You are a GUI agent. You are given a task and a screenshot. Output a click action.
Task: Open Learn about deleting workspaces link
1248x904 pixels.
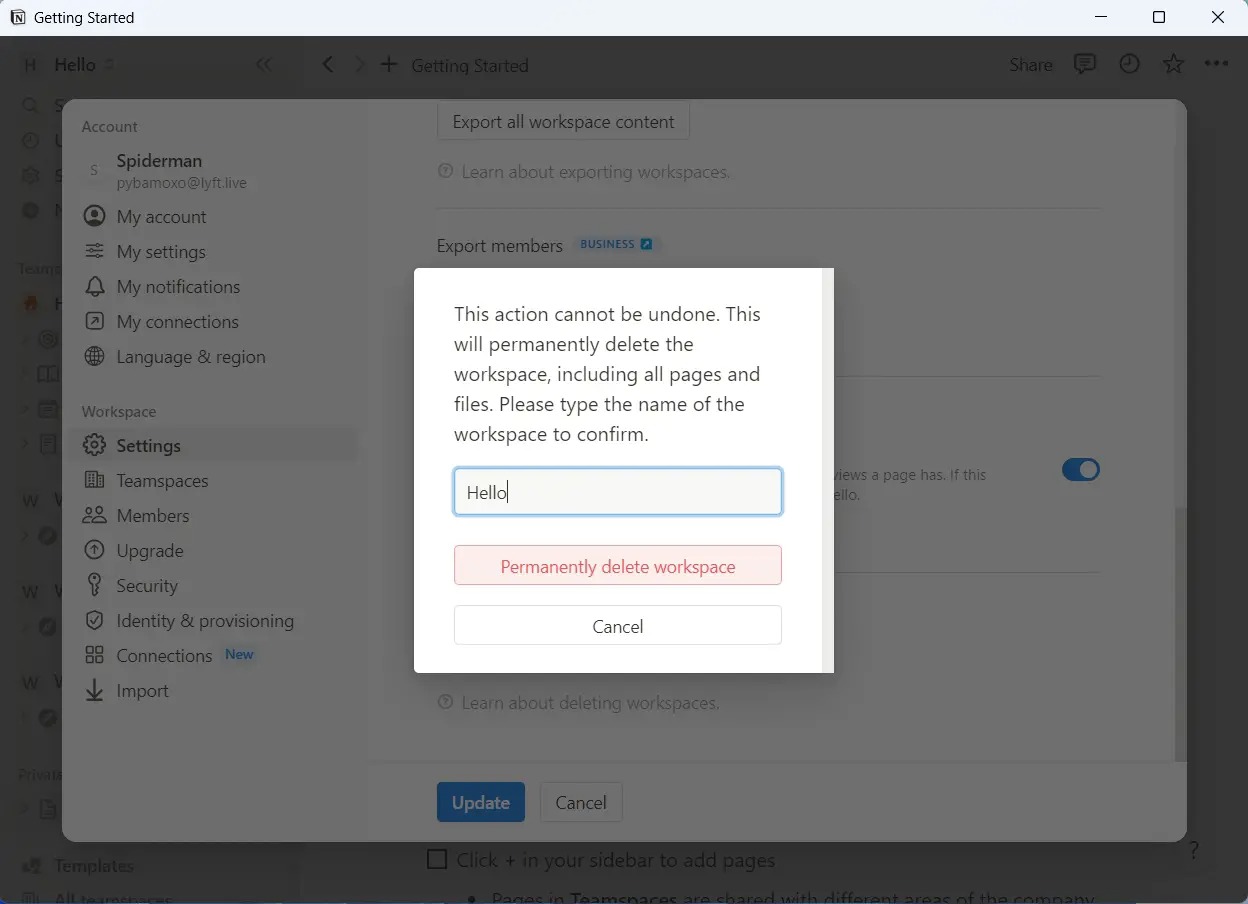[590, 703]
